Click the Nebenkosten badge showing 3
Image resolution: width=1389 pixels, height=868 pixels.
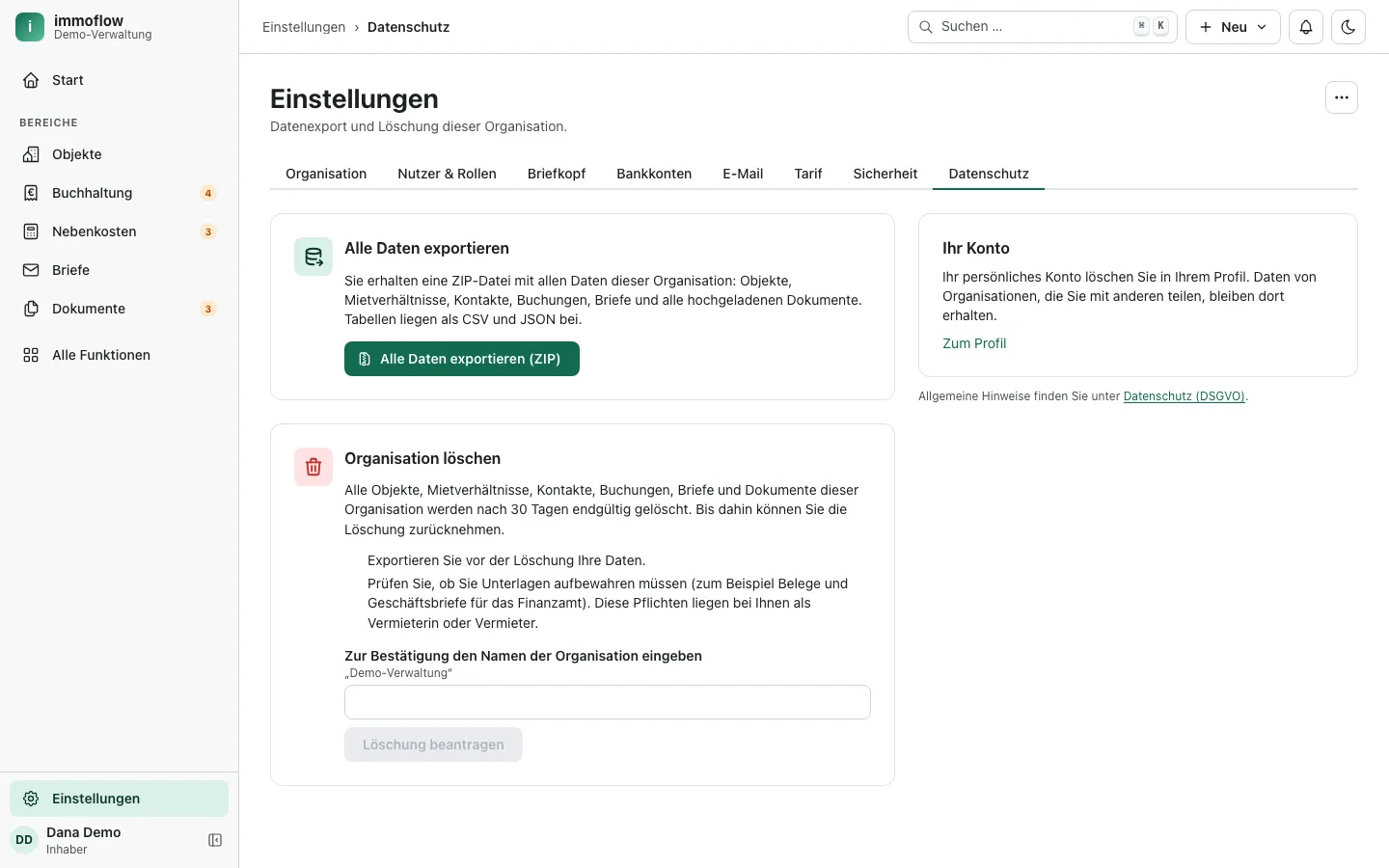pyautogui.click(x=208, y=231)
